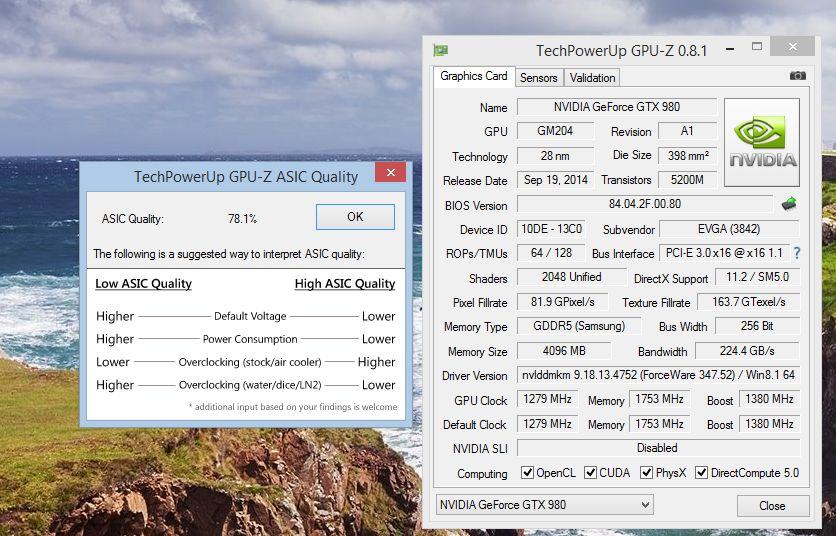Image resolution: width=836 pixels, height=536 pixels.
Task: Click the 'Power Consumption' row label
Action: click(250, 339)
